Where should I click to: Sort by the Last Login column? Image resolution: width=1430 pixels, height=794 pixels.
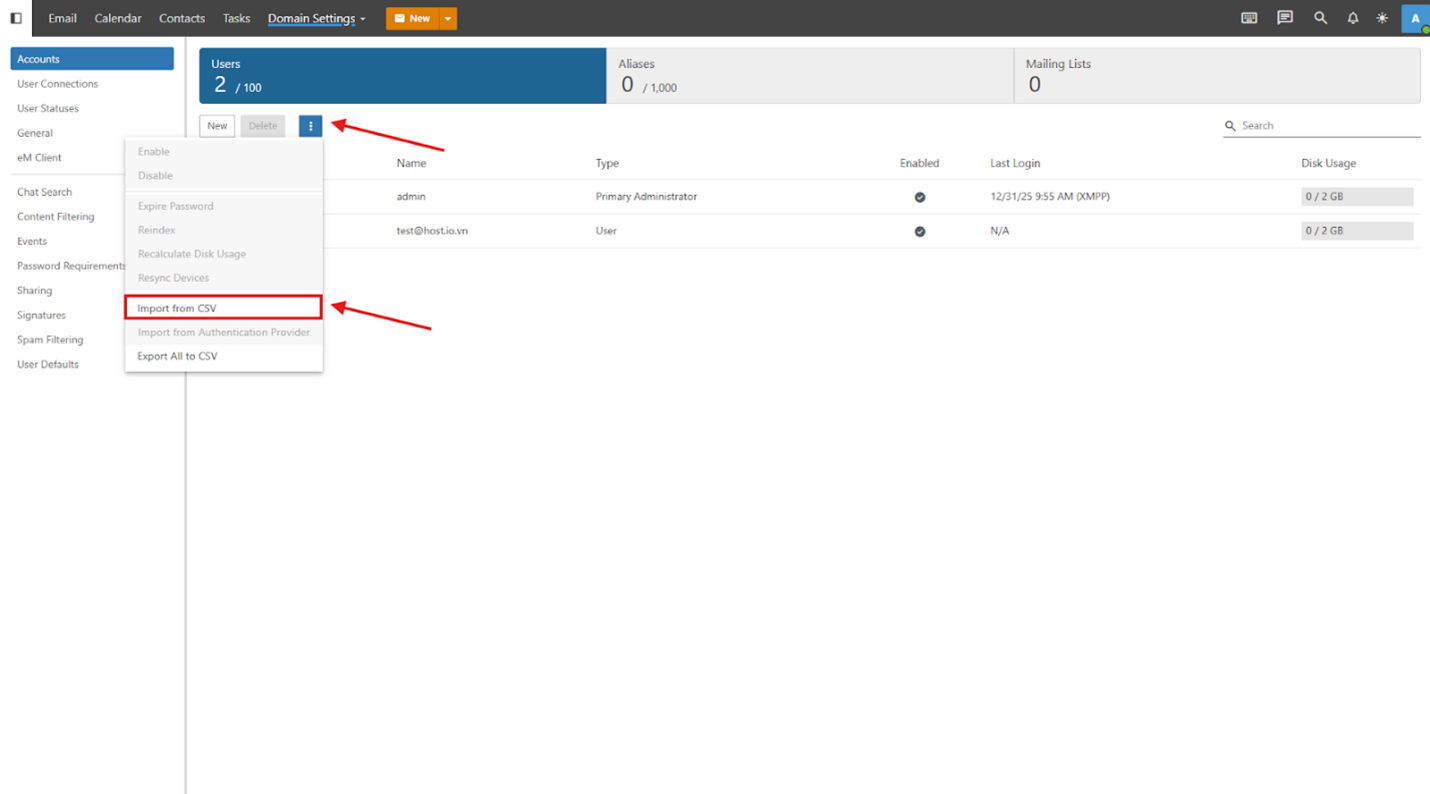tap(1015, 163)
